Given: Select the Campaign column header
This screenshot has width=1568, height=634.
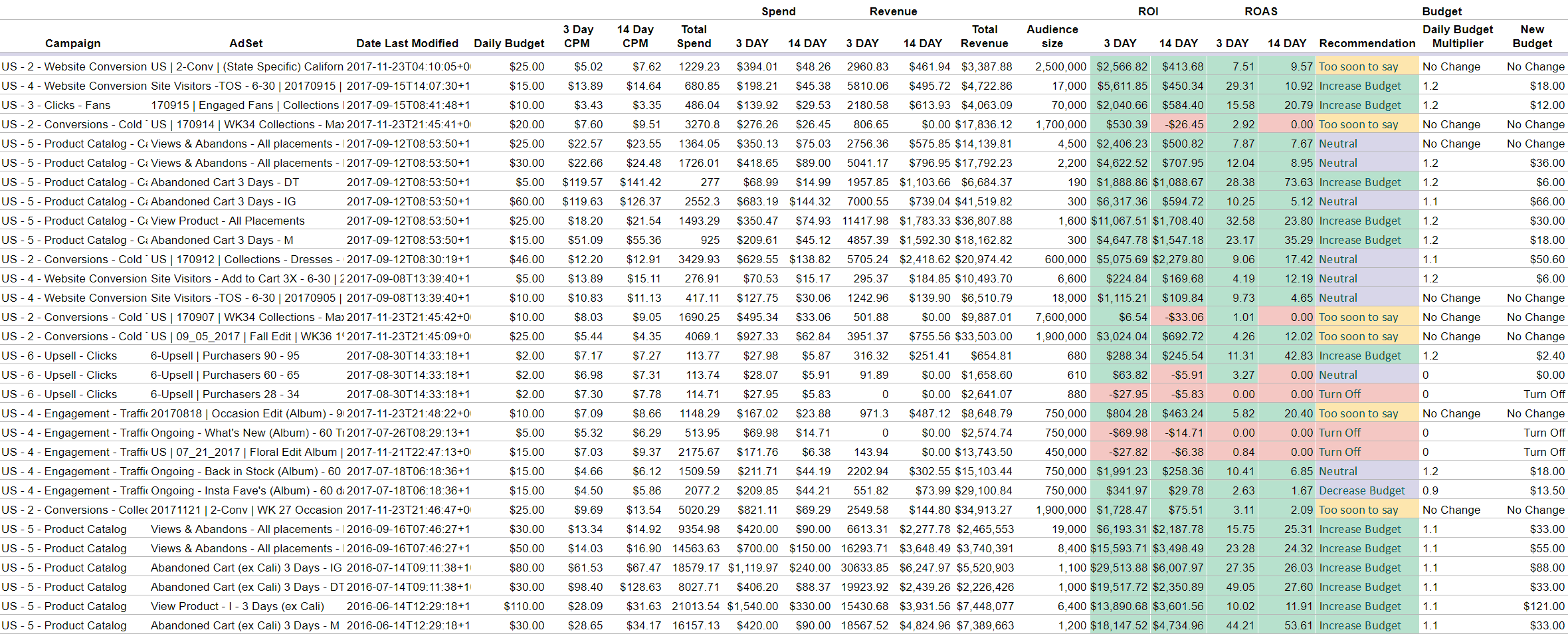Looking at the screenshot, I should [73, 43].
